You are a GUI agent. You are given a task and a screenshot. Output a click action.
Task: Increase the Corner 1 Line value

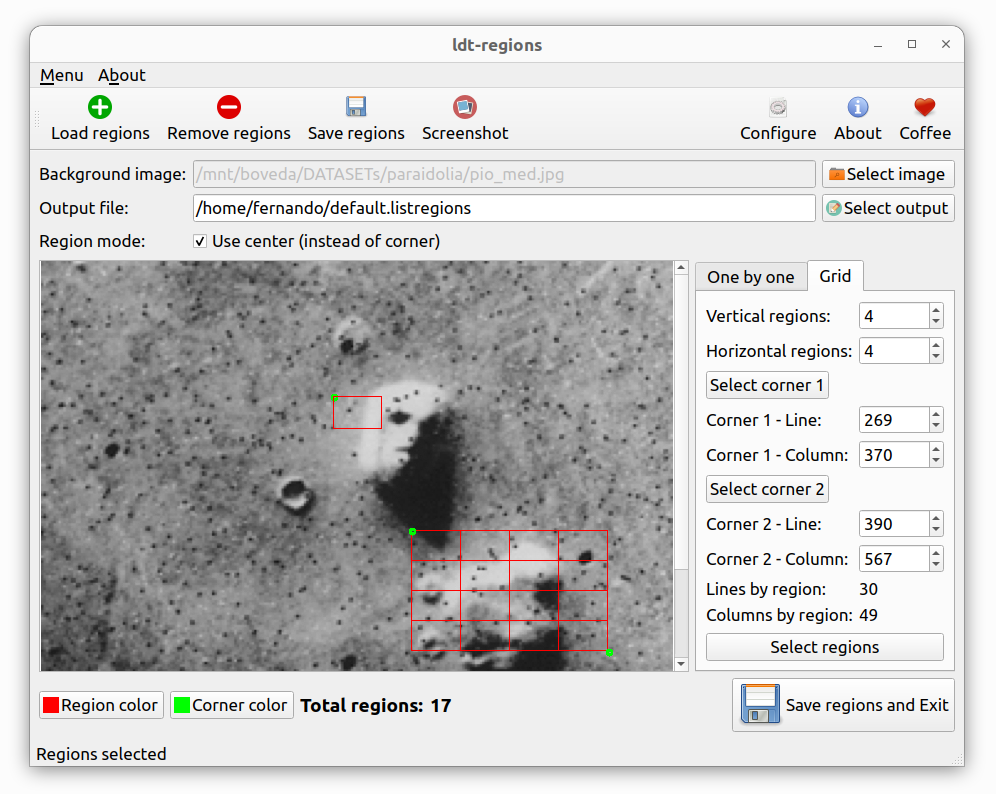pos(936,414)
